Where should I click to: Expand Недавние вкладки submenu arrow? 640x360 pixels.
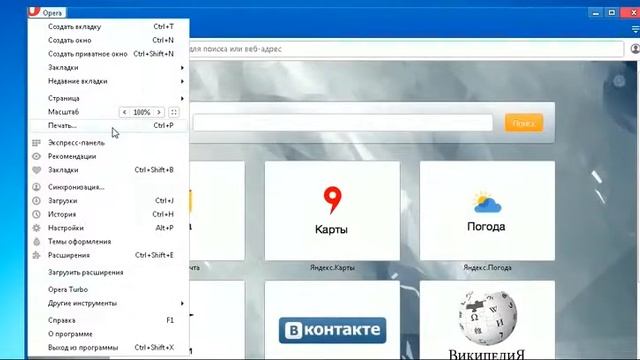(182, 81)
